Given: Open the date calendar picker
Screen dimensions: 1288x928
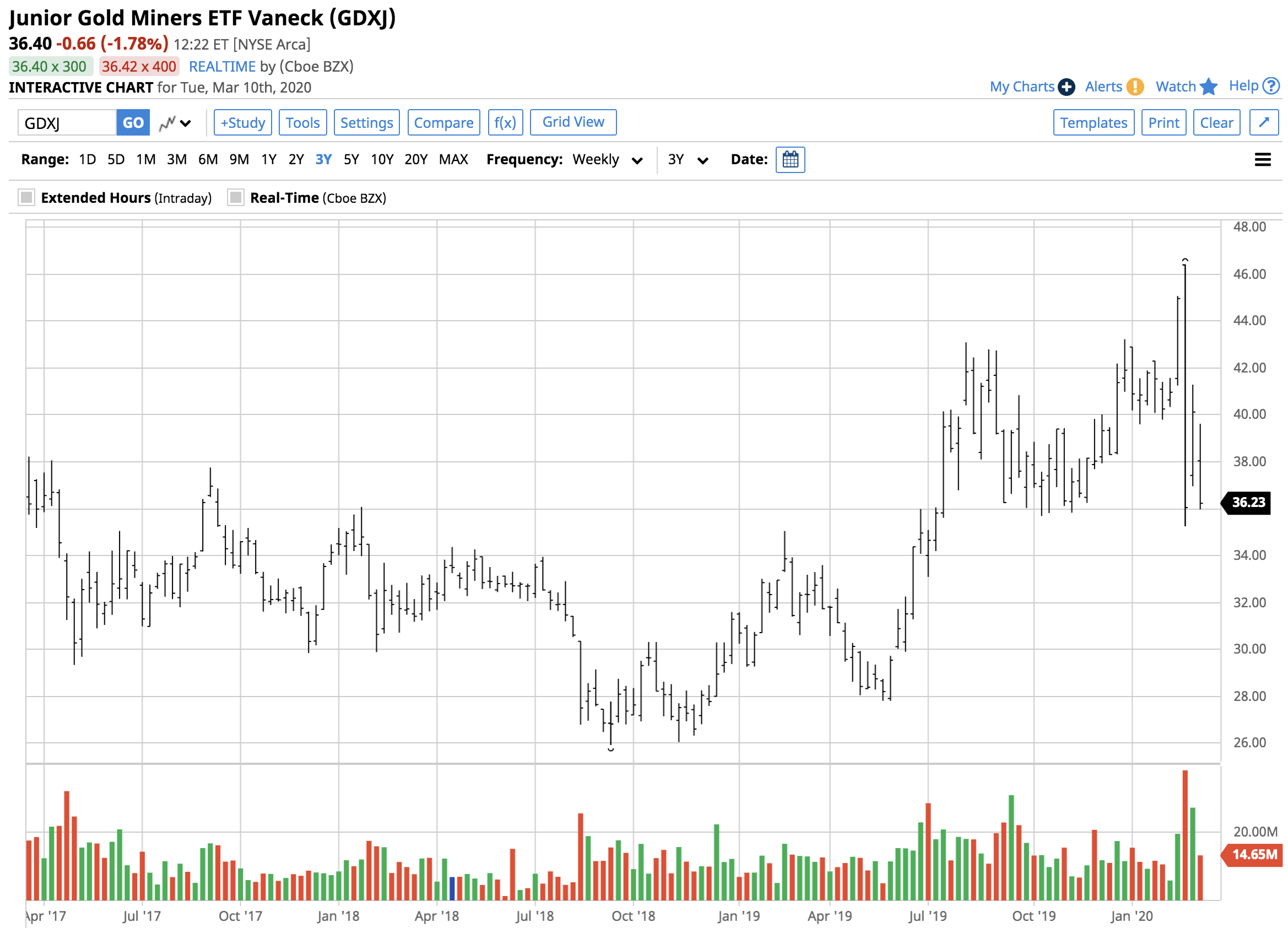Looking at the screenshot, I should pos(790,160).
